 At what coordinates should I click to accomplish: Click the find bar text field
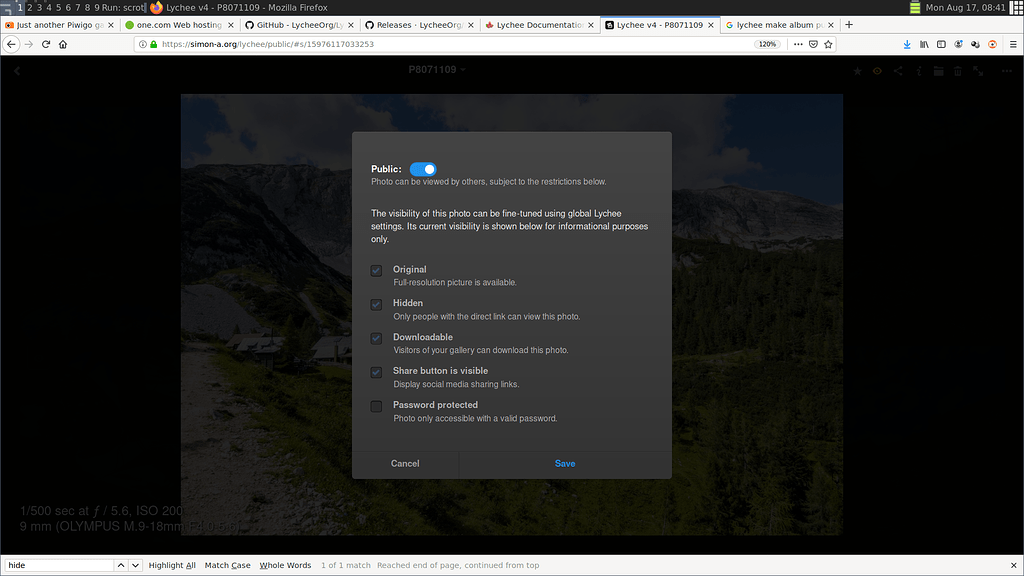pos(58,565)
